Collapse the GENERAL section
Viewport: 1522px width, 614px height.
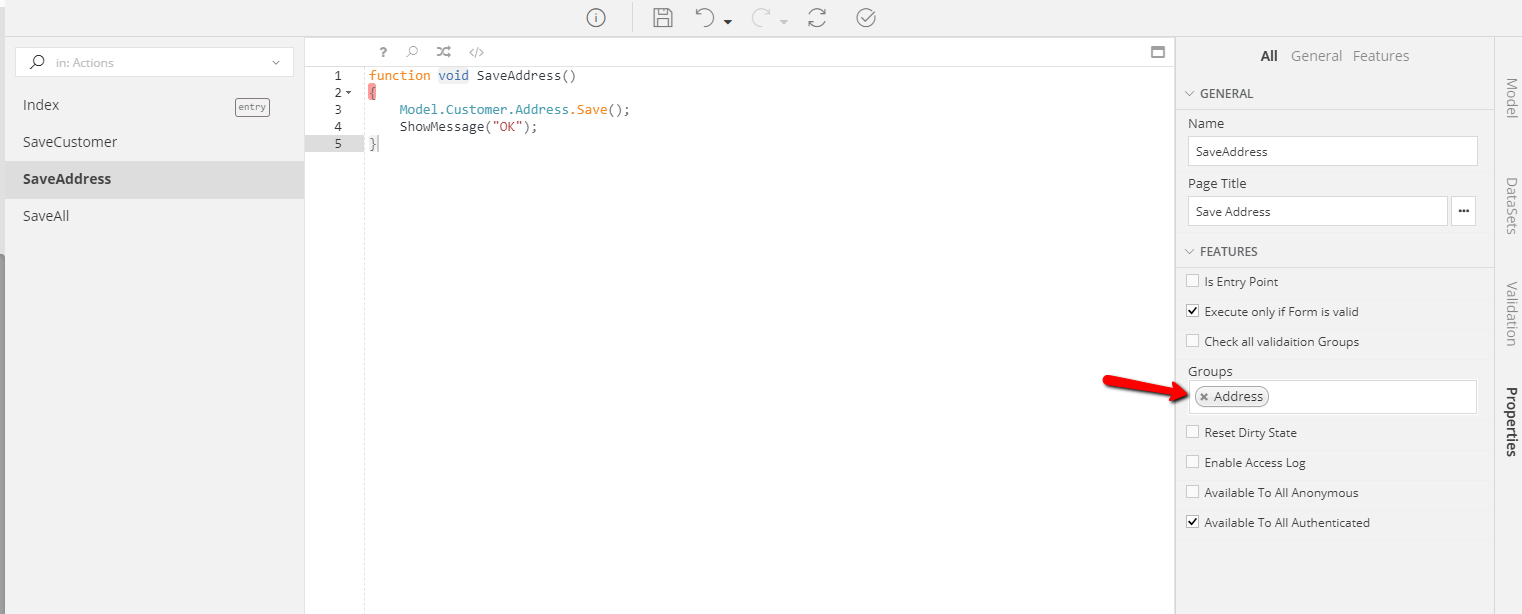pyautogui.click(x=1190, y=94)
